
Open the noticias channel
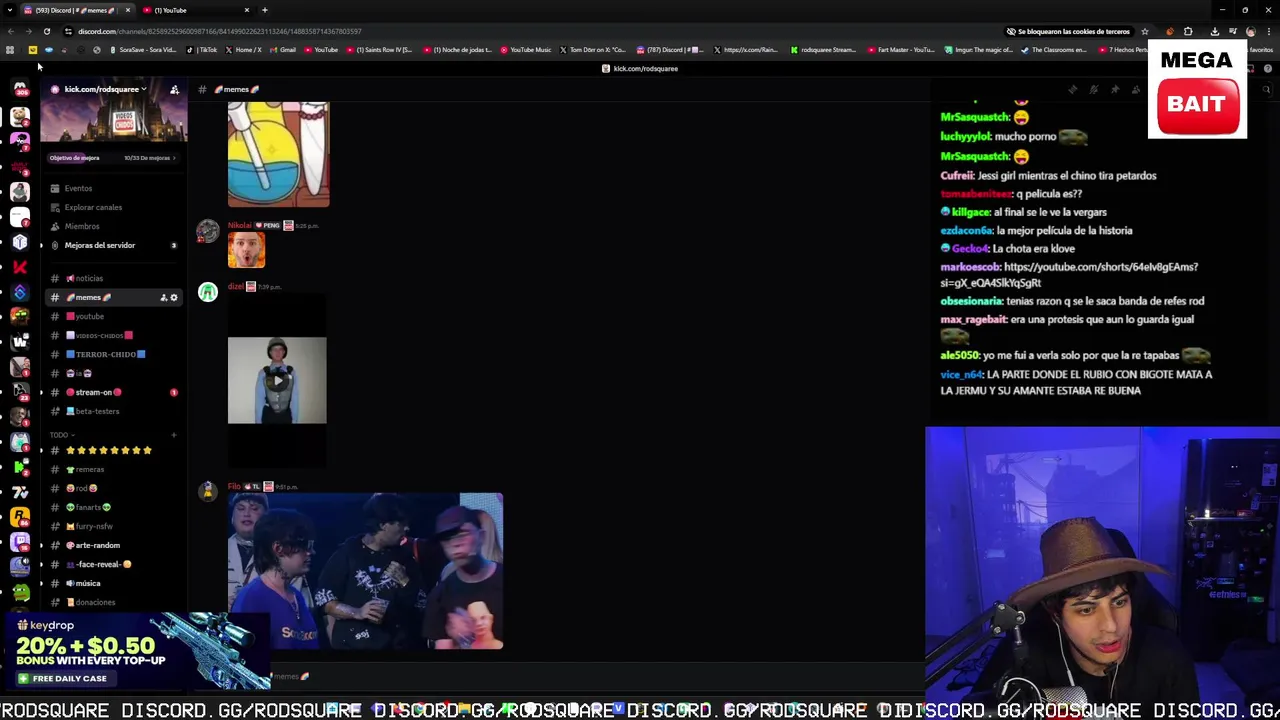(x=113, y=278)
